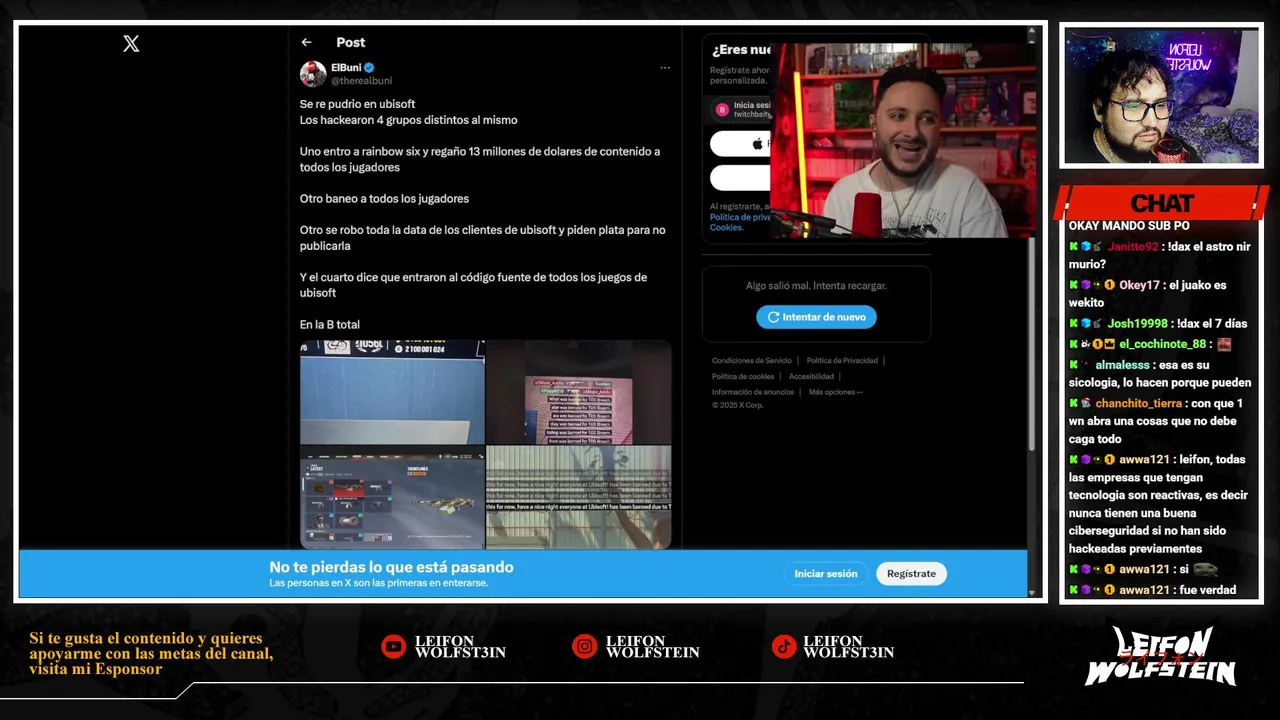The height and width of the screenshot is (720, 1280).
Task: Click the Leifon Wolfstein logo
Action: [x=1163, y=656]
